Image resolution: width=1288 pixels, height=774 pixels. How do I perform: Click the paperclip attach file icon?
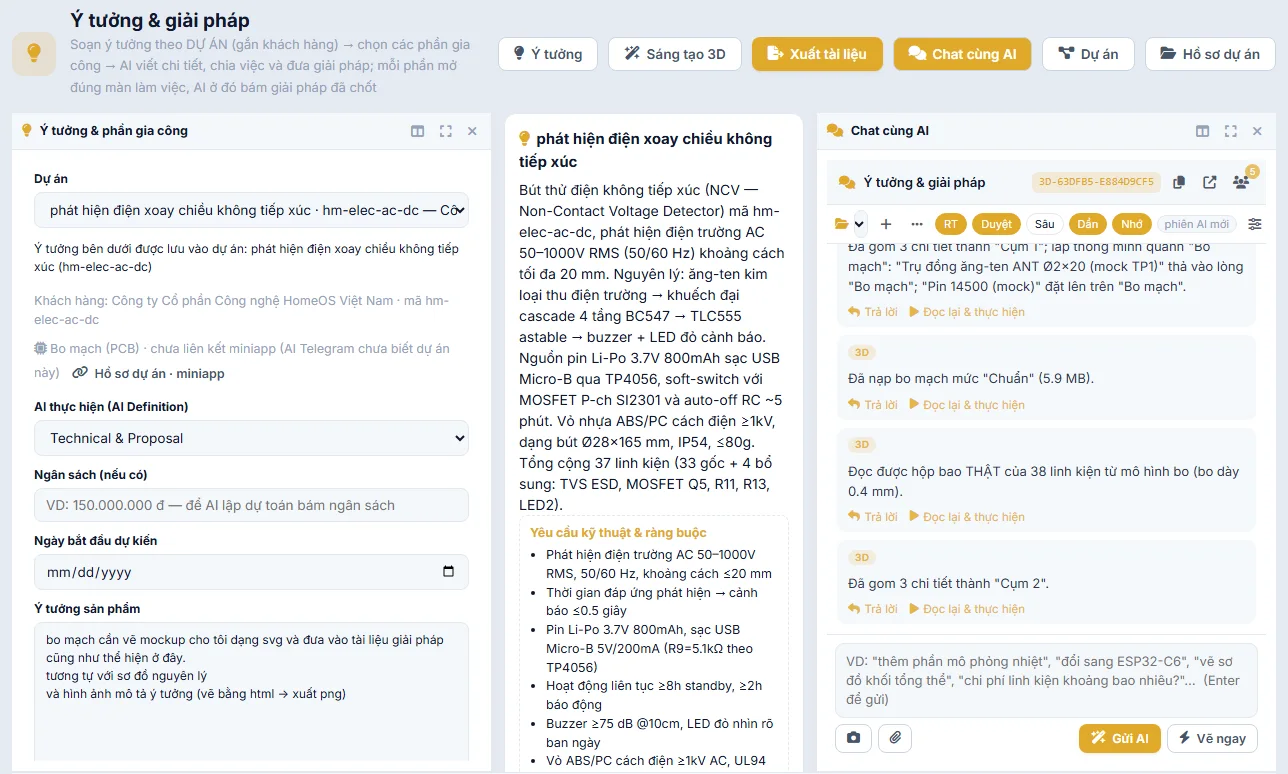(895, 738)
